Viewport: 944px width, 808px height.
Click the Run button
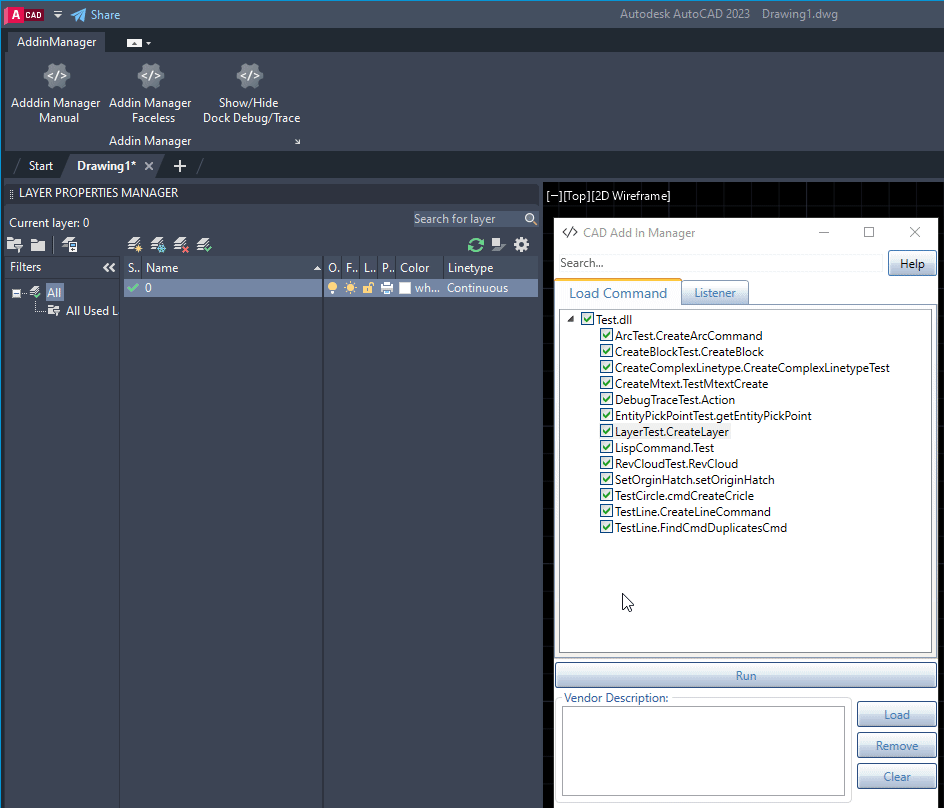point(745,676)
